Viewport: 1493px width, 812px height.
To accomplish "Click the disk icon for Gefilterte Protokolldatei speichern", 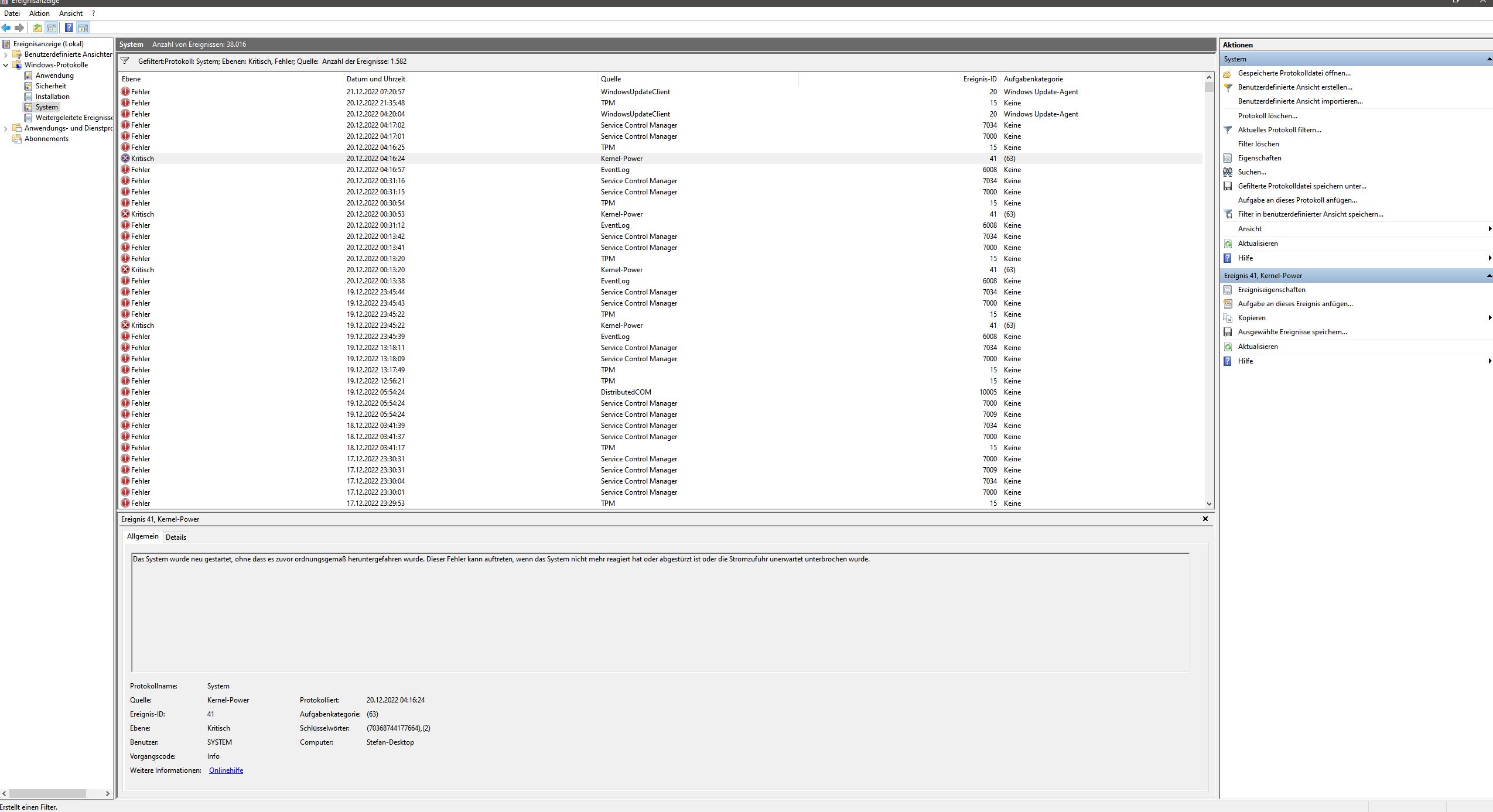I will (x=1228, y=186).
